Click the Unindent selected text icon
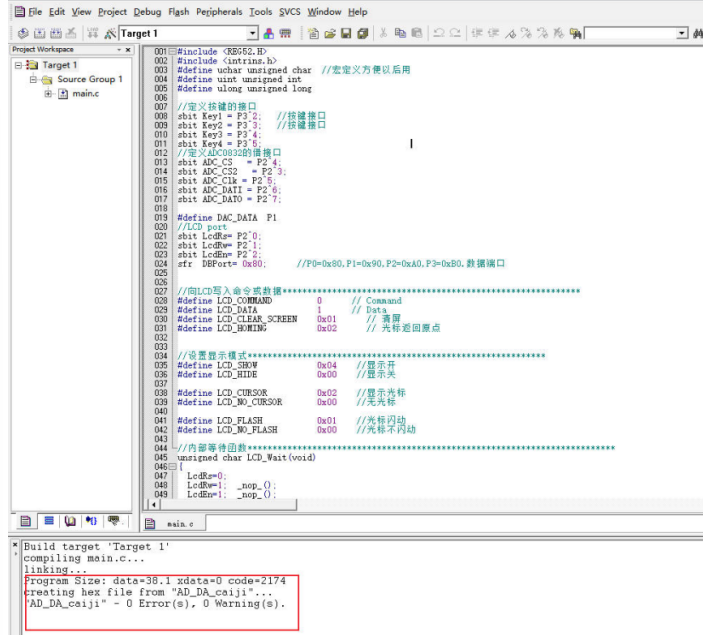The width and height of the screenshot is (703, 635). tap(493, 33)
